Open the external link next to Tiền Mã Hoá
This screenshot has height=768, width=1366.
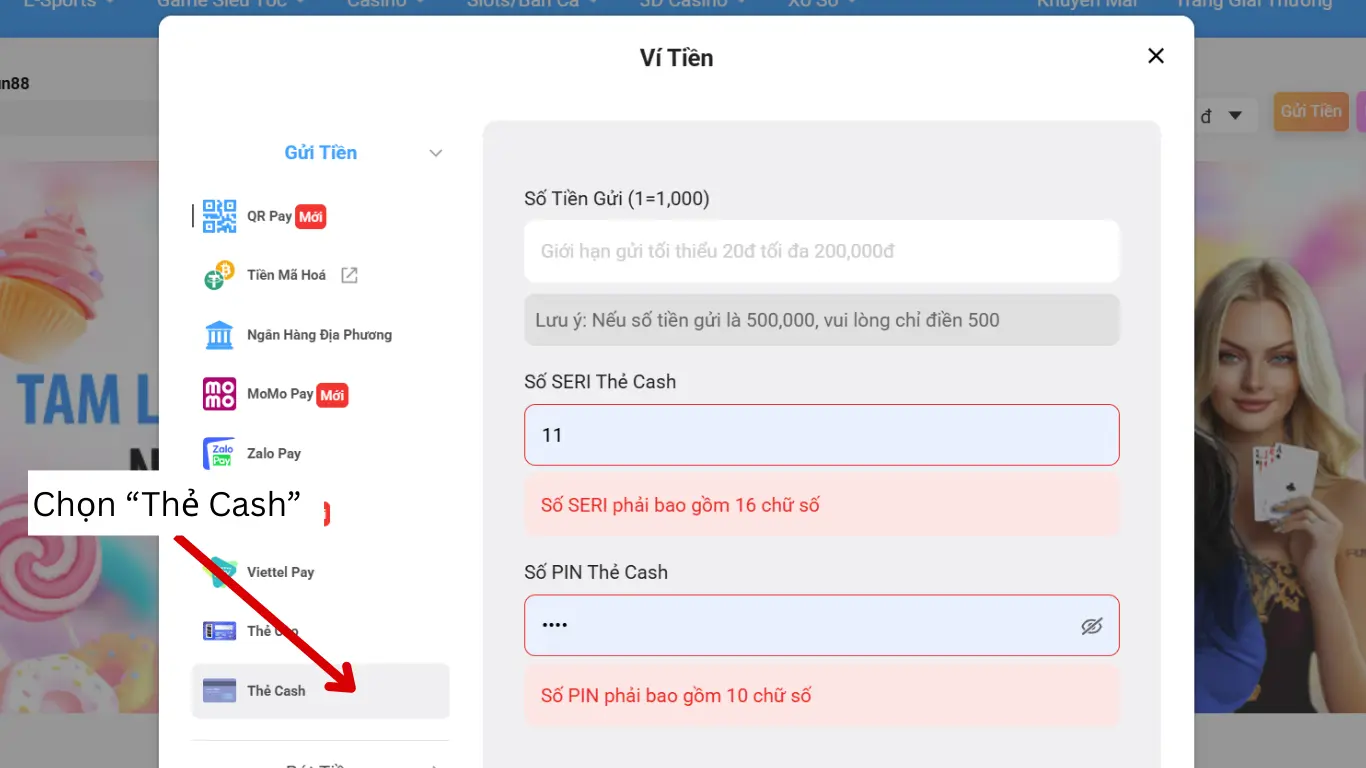point(348,274)
